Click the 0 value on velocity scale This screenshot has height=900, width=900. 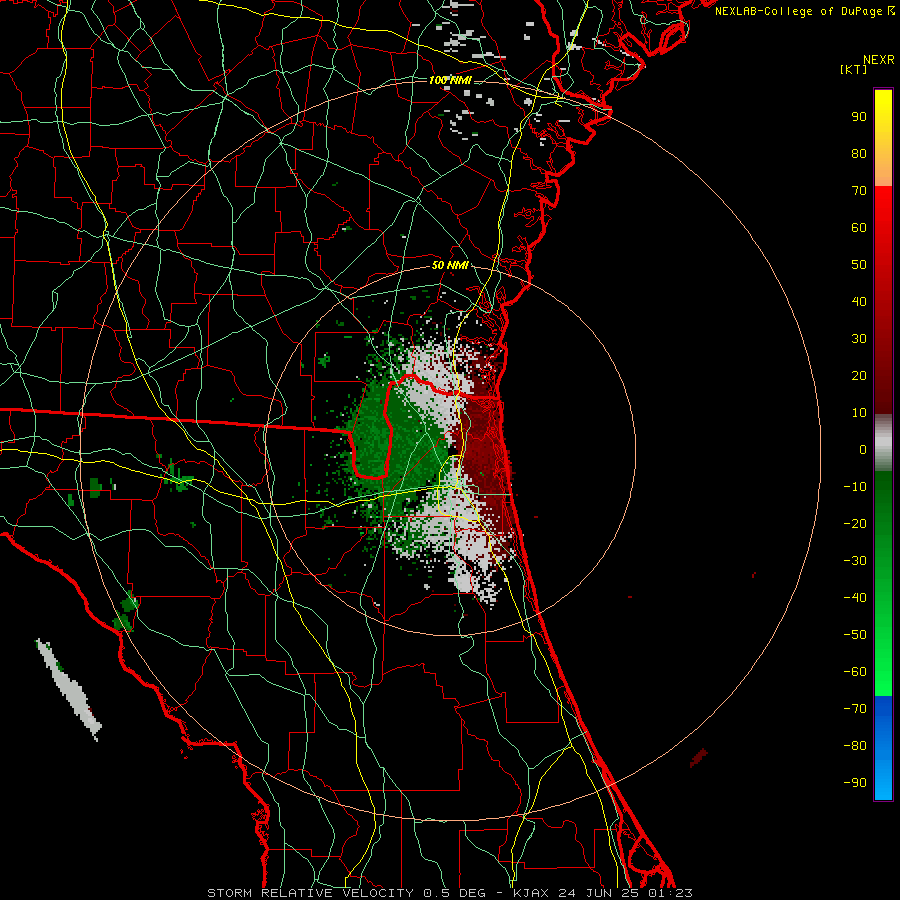coord(863,450)
